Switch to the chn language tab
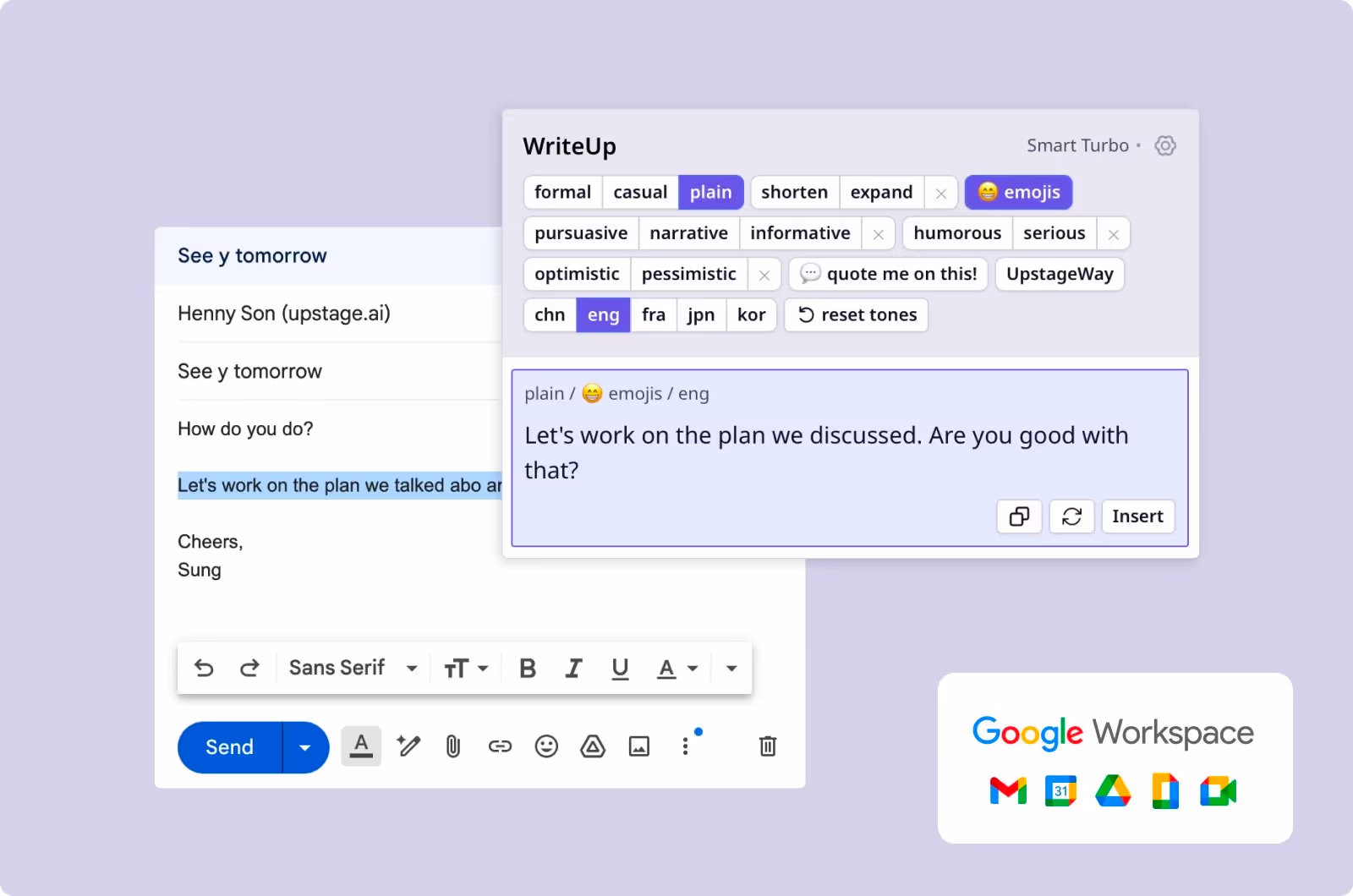Viewport: 1353px width, 896px height. 549,314
